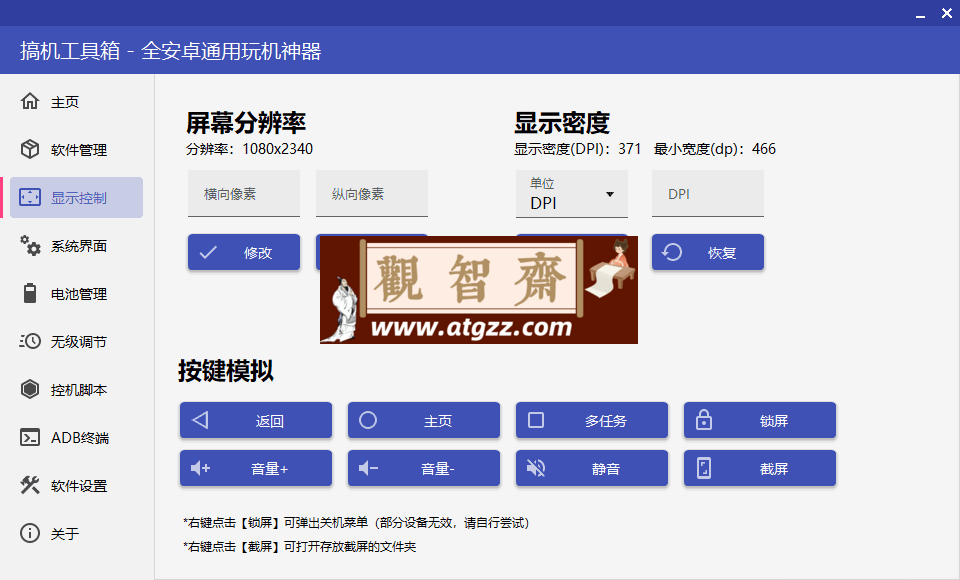Select 系统界面 sidebar item
Viewport: 960px width, 580px height.
point(77,245)
